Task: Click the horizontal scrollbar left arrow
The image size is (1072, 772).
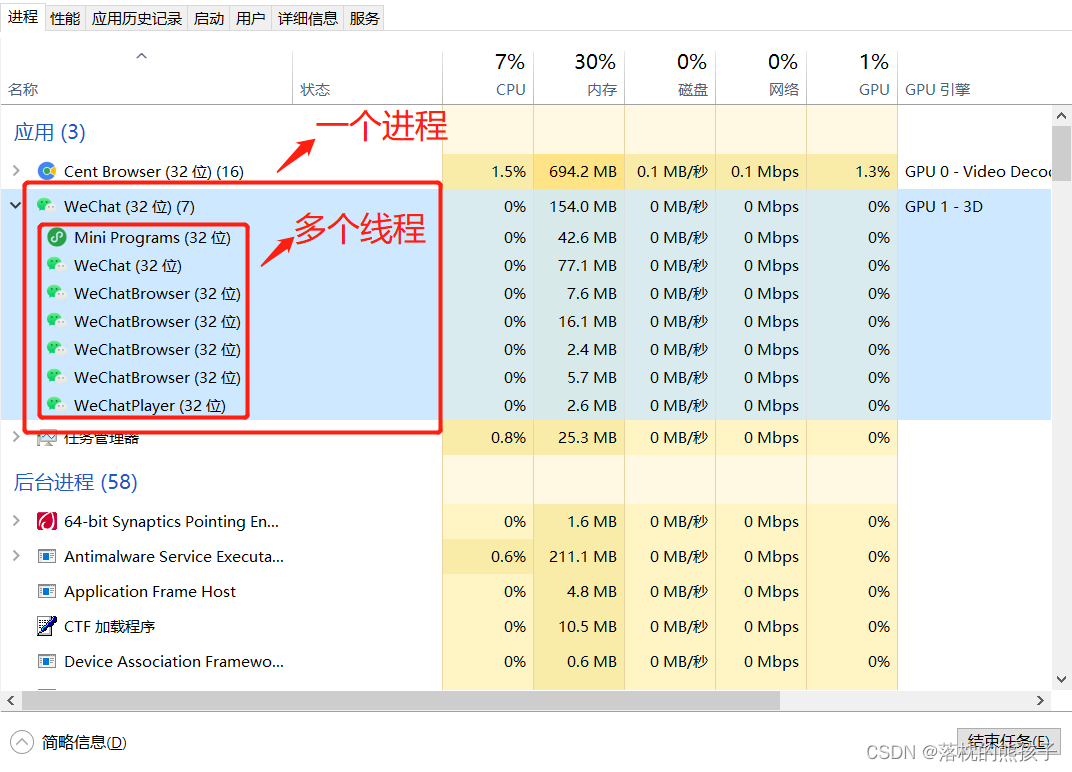Action: coord(10,700)
